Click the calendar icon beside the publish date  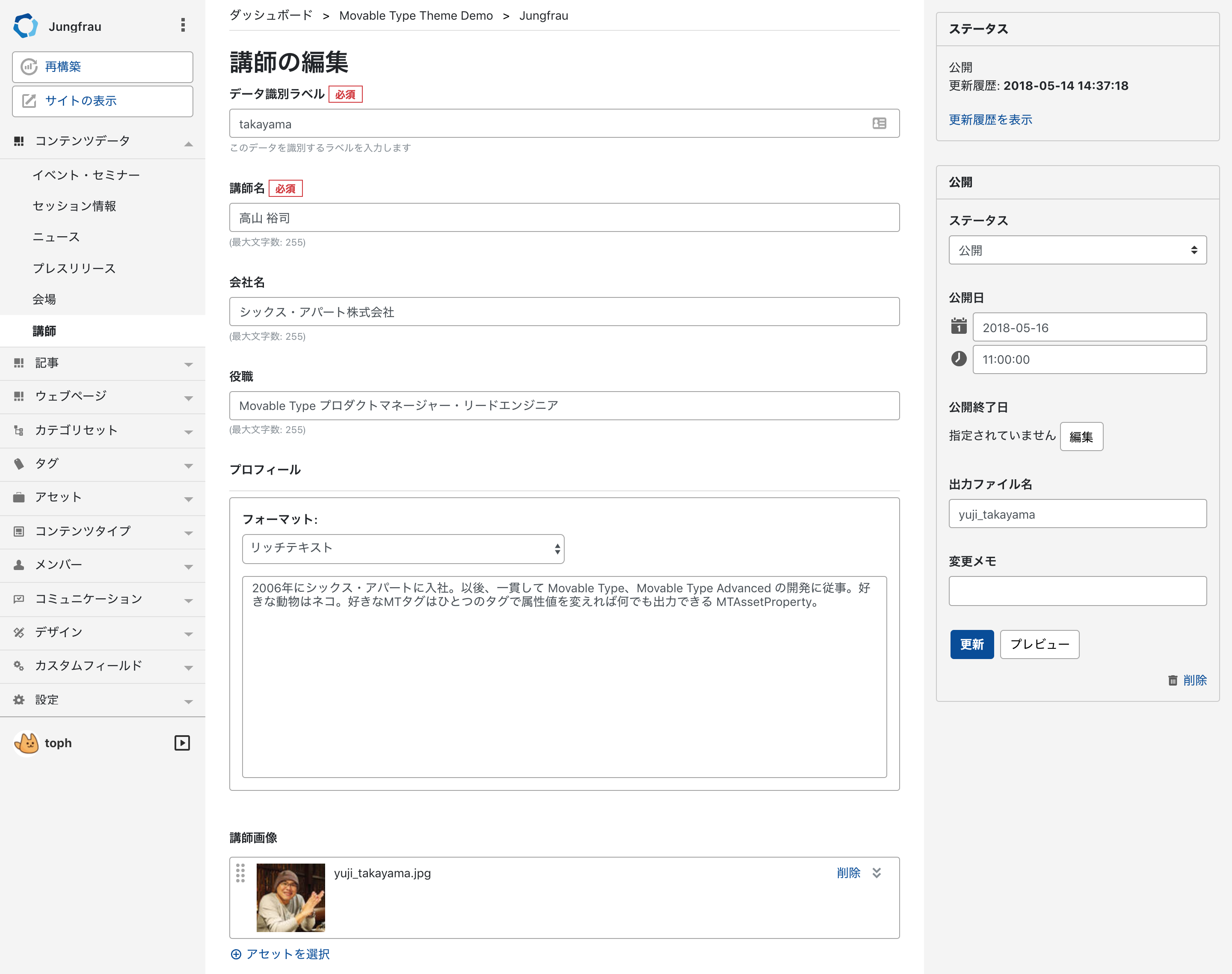[958, 327]
